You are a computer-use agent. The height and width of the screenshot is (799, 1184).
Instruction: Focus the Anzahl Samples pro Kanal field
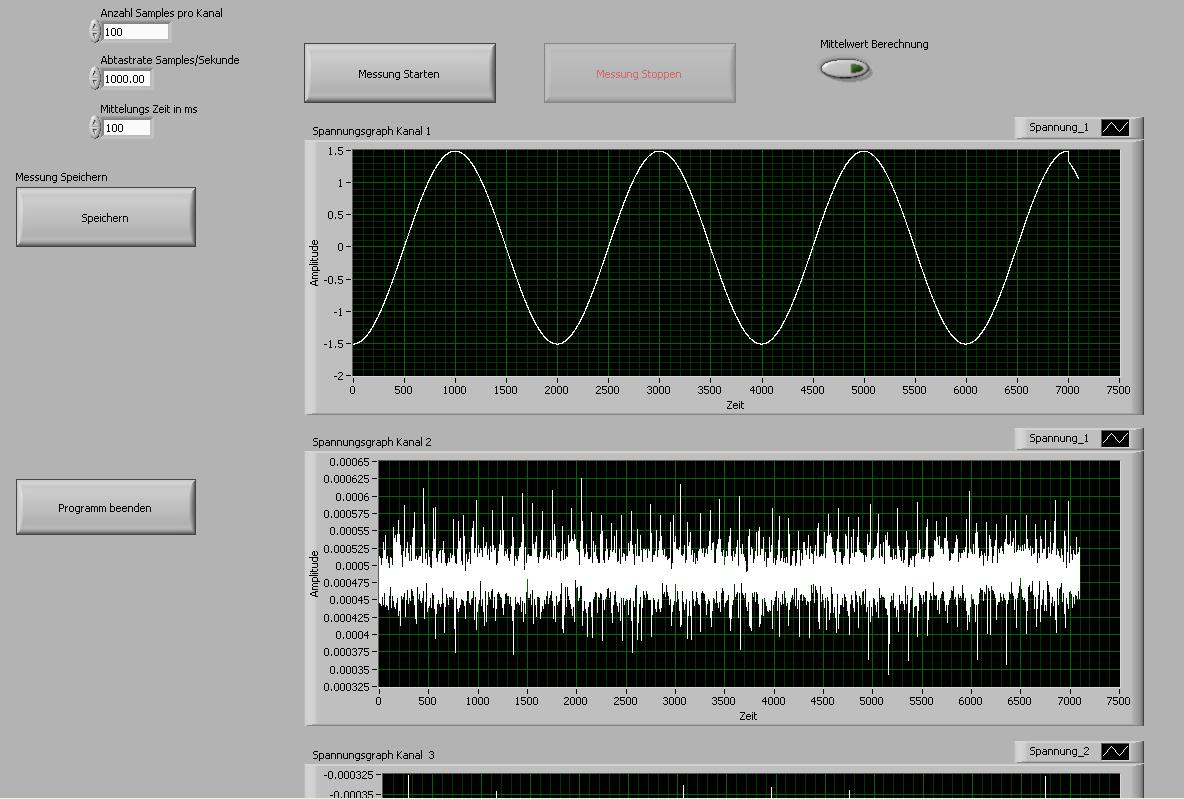pyautogui.click(x=135, y=32)
